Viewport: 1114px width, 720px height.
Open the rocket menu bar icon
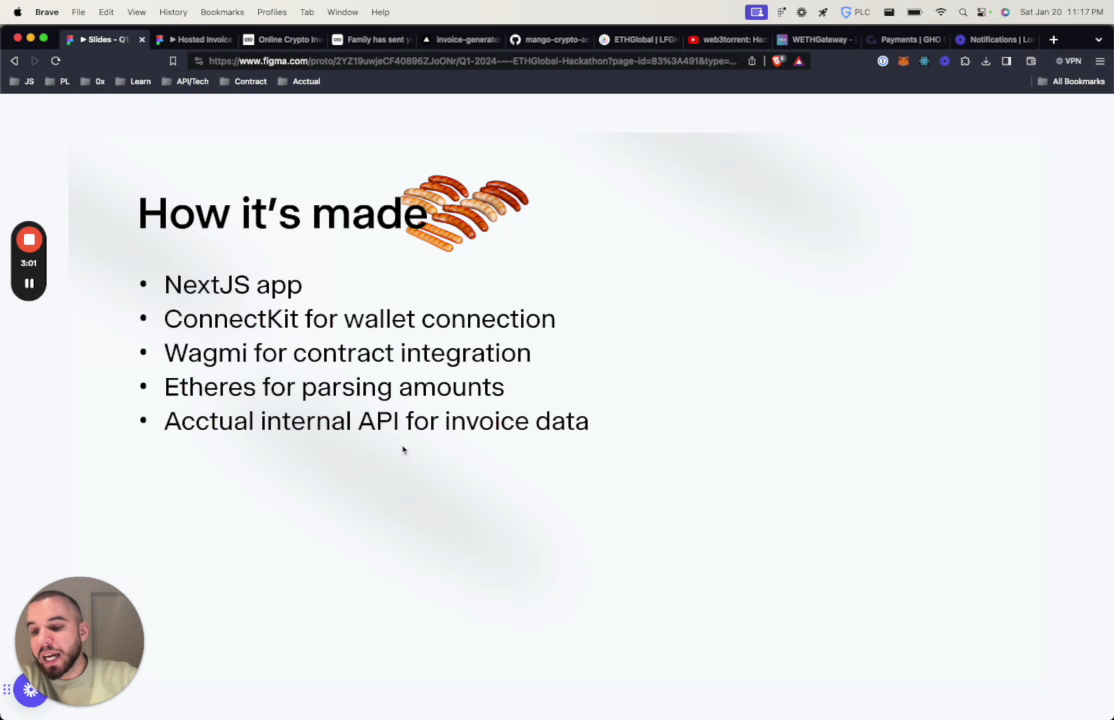coord(823,12)
